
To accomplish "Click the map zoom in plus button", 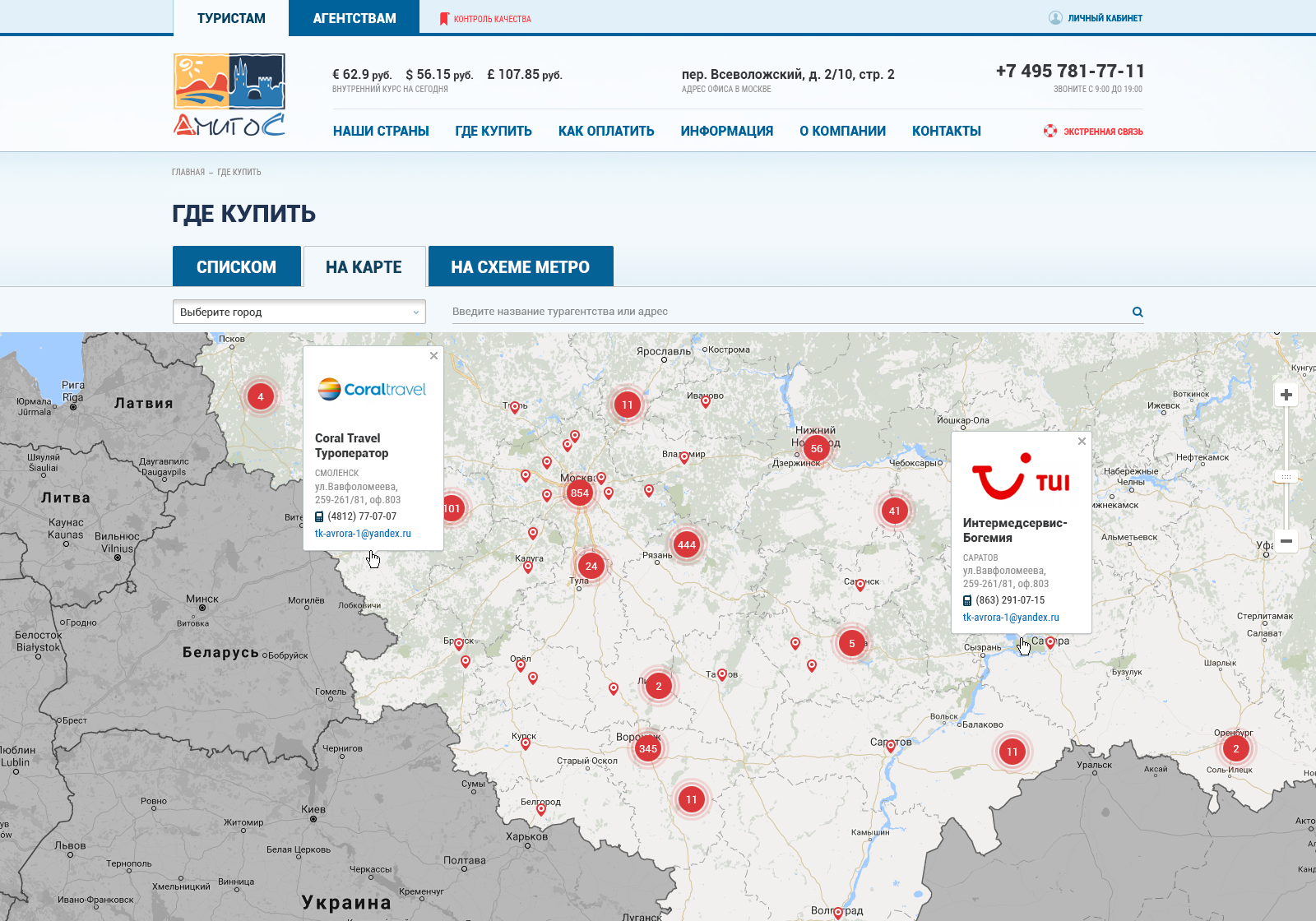I will pyautogui.click(x=1286, y=395).
